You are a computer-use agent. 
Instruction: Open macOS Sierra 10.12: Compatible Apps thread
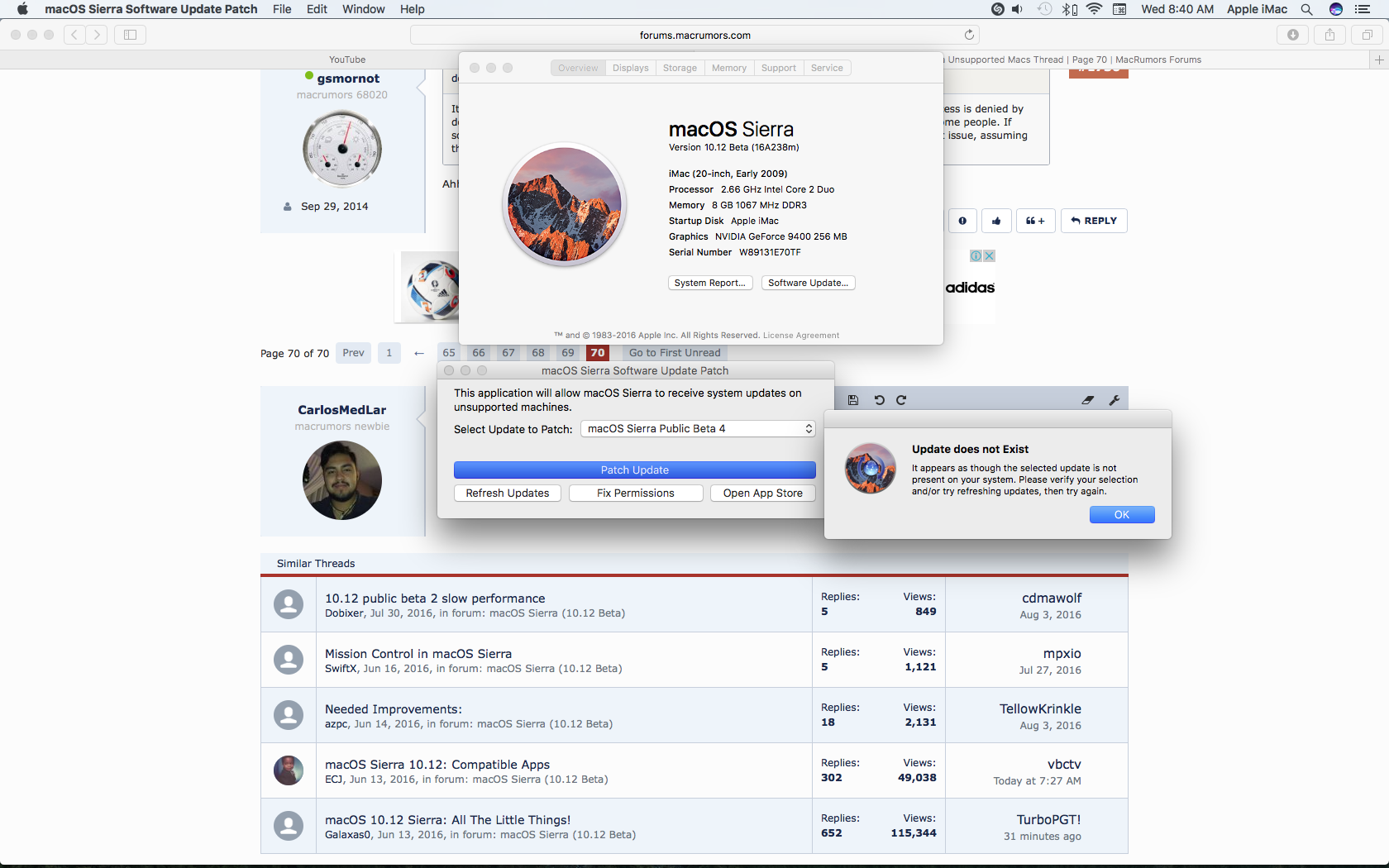point(437,765)
